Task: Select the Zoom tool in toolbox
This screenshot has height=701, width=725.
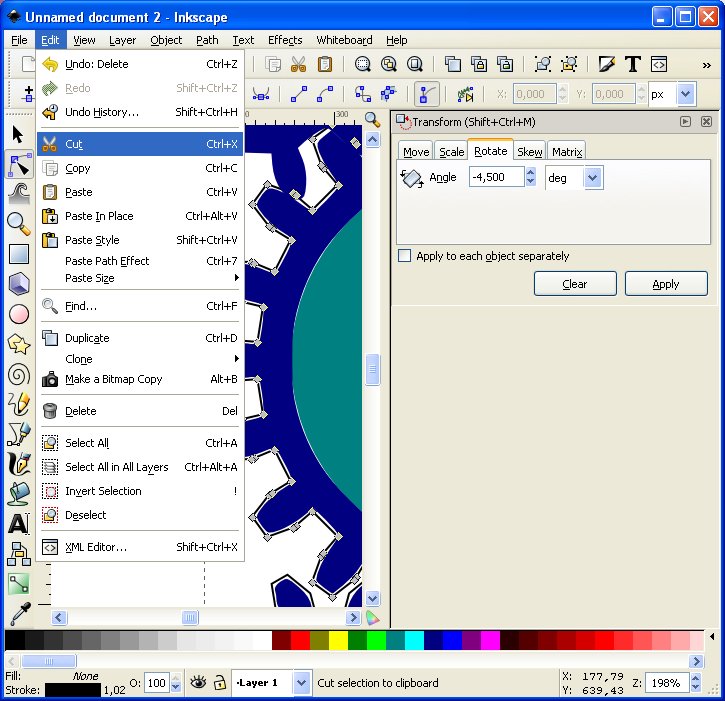Action: (18, 223)
